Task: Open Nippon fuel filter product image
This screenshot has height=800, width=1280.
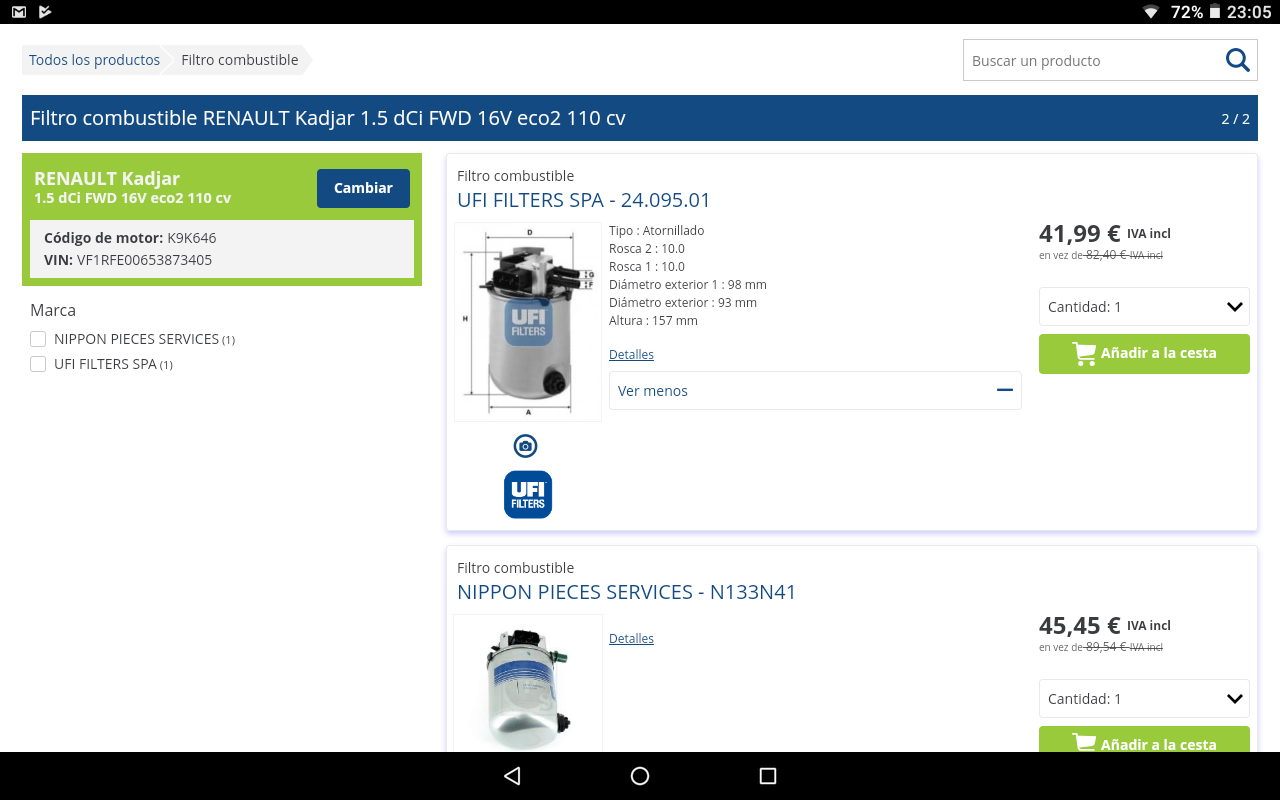Action: tap(528, 684)
